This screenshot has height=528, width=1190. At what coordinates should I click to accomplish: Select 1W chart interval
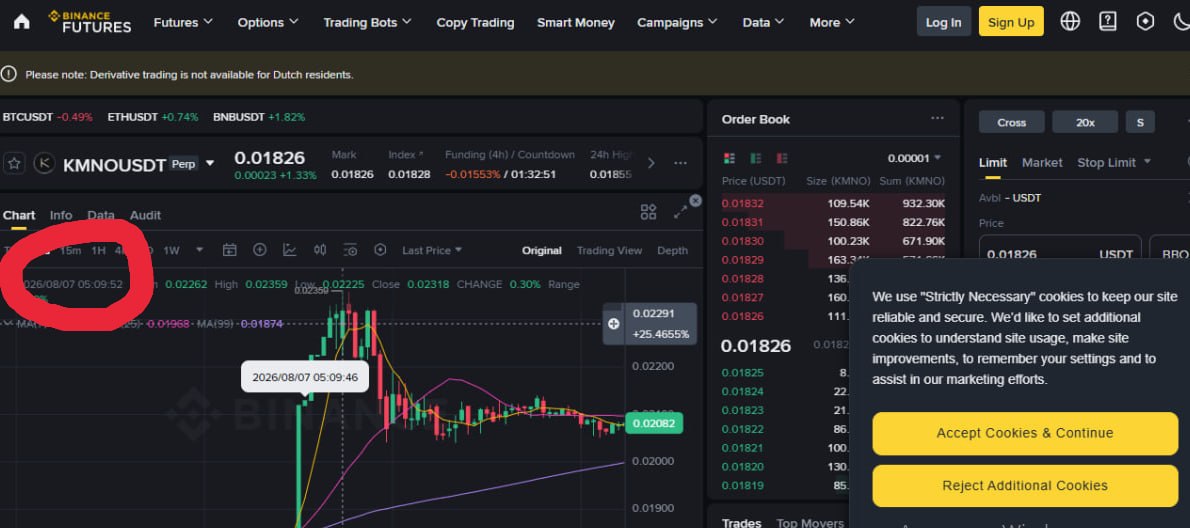[x=172, y=250]
